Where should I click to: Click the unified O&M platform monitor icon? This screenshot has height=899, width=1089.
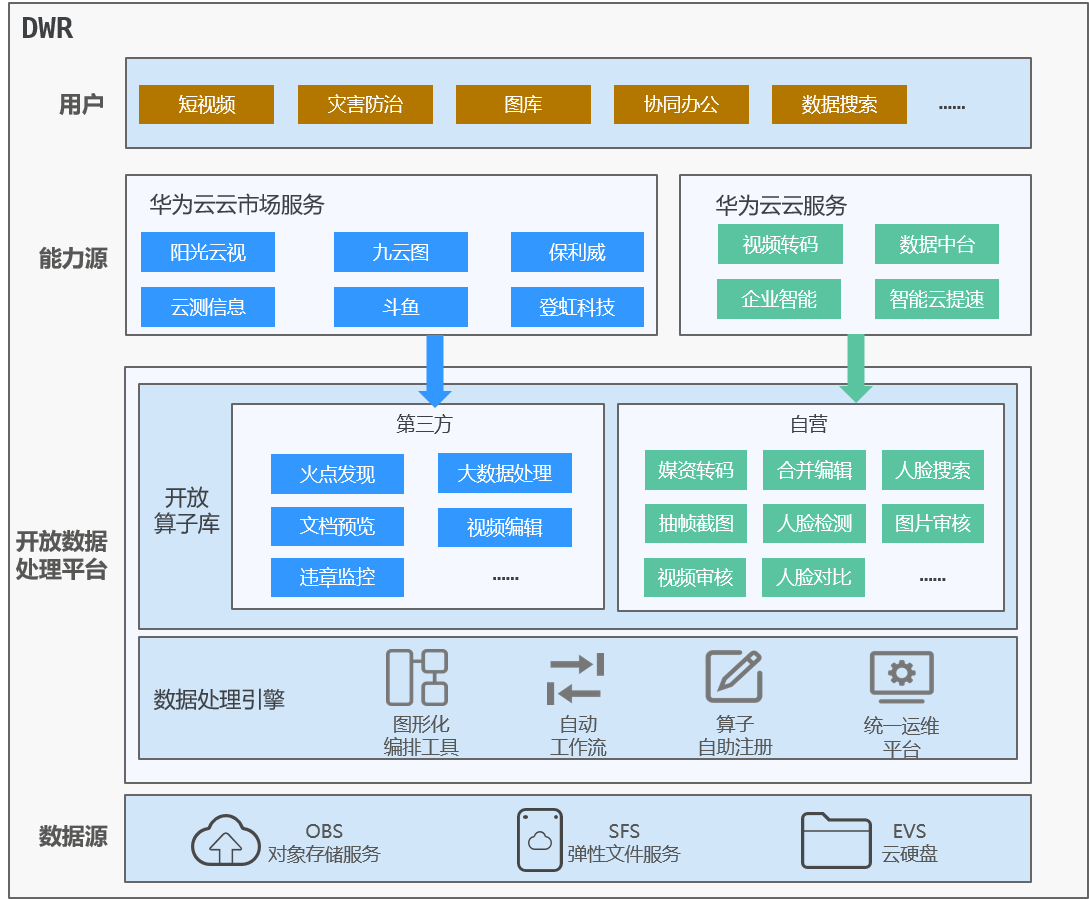click(901, 677)
